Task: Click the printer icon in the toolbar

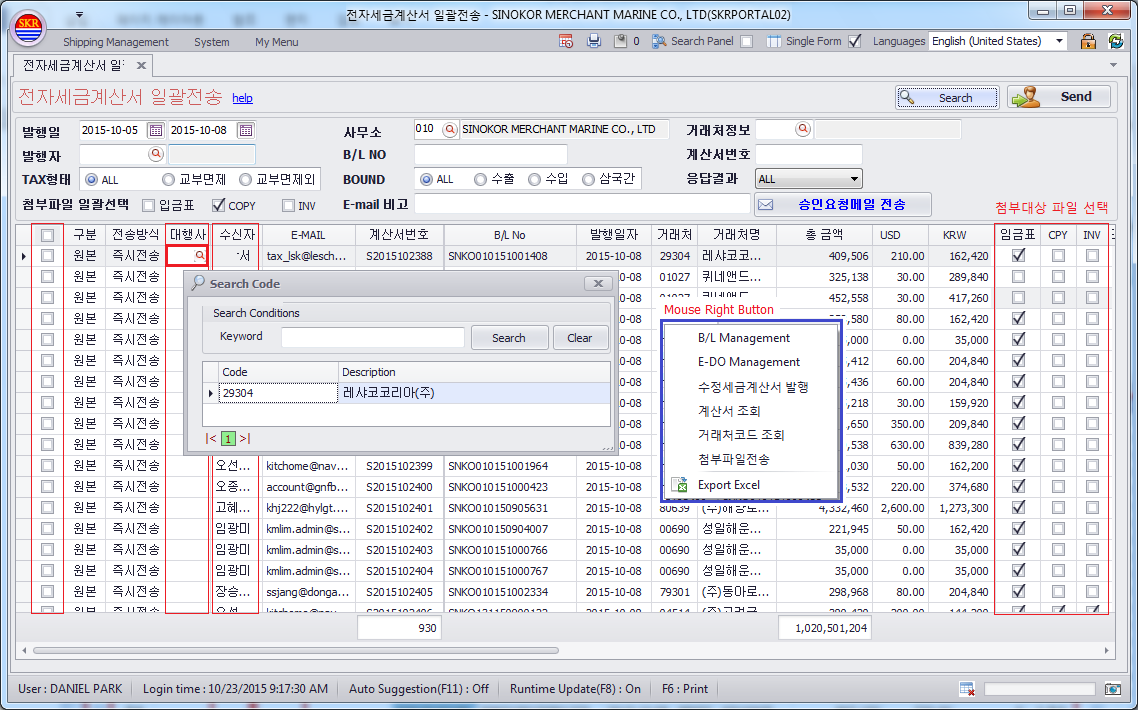Action: (x=594, y=41)
